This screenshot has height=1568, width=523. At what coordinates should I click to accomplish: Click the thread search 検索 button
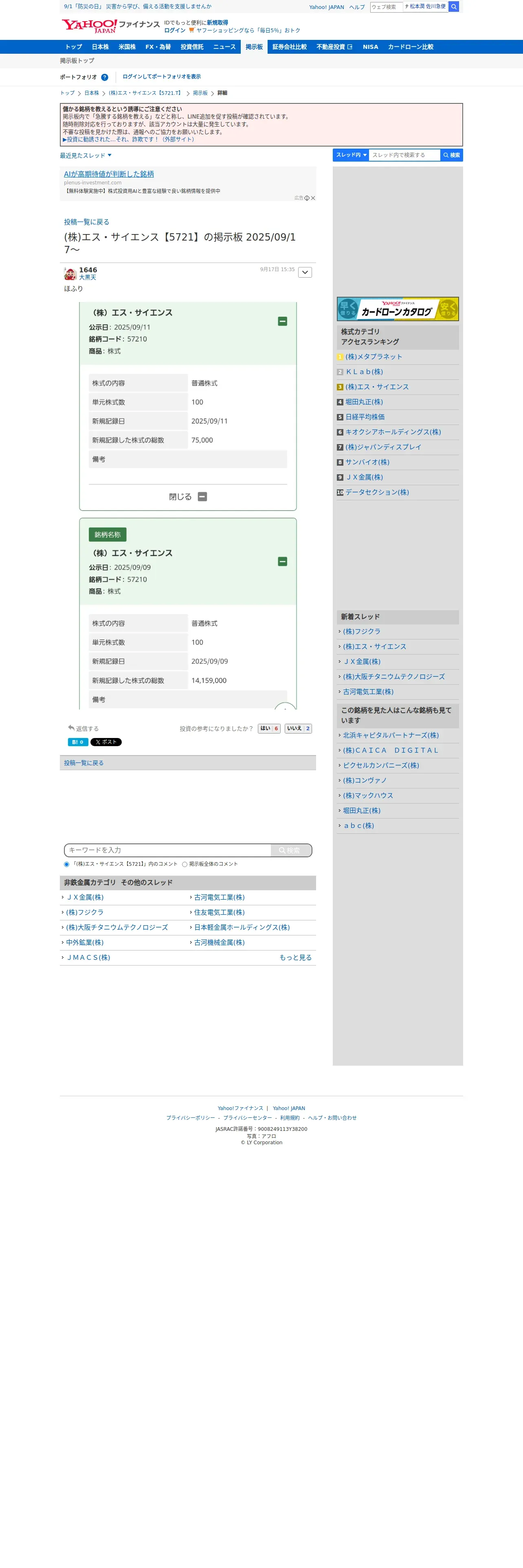click(451, 155)
